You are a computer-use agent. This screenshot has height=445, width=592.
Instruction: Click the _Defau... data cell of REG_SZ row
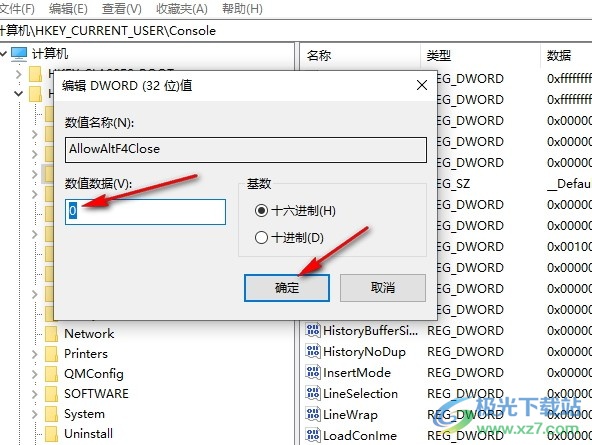pyautogui.click(x=569, y=184)
